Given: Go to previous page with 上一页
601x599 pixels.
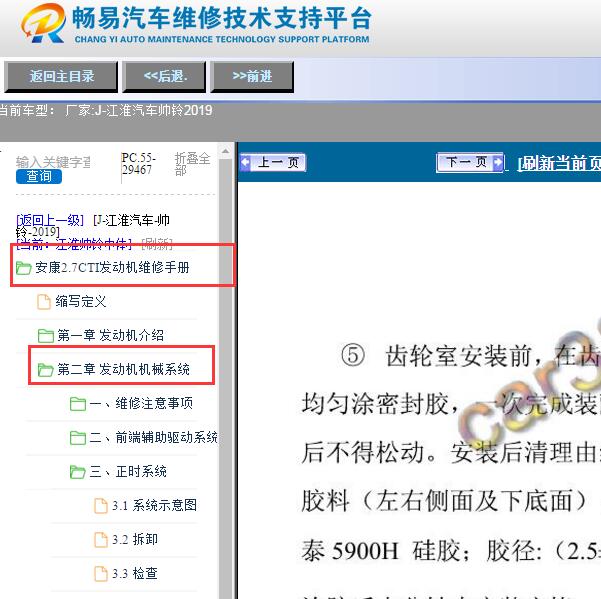Looking at the screenshot, I should tap(273, 162).
